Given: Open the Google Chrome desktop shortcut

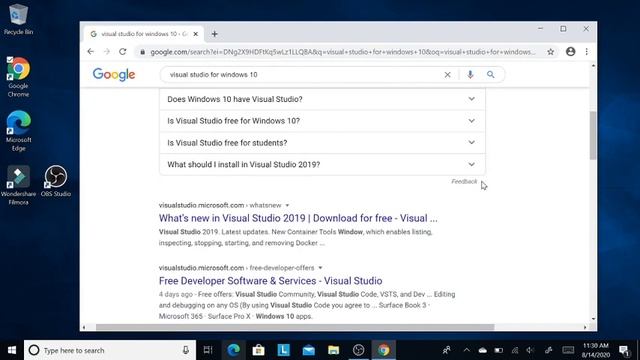Looking at the screenshot, I should (x=18, y=77).
